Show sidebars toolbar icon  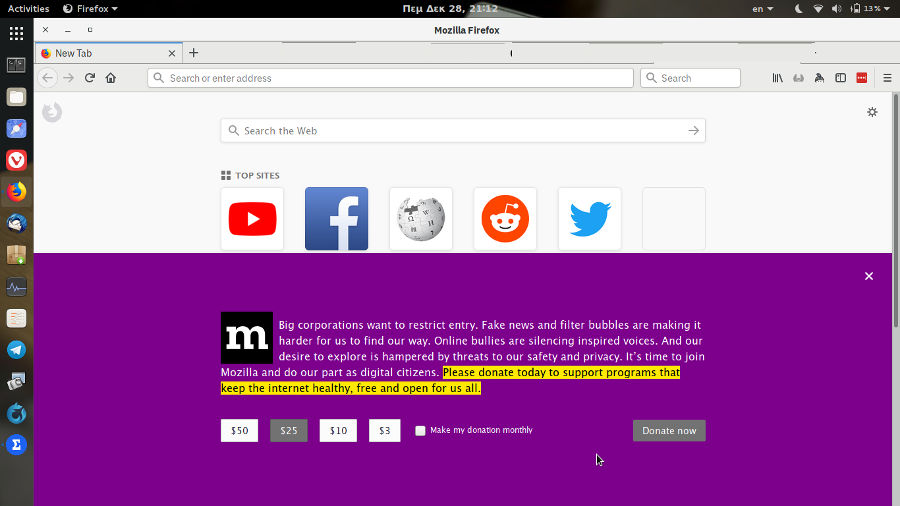click(840, 78)
